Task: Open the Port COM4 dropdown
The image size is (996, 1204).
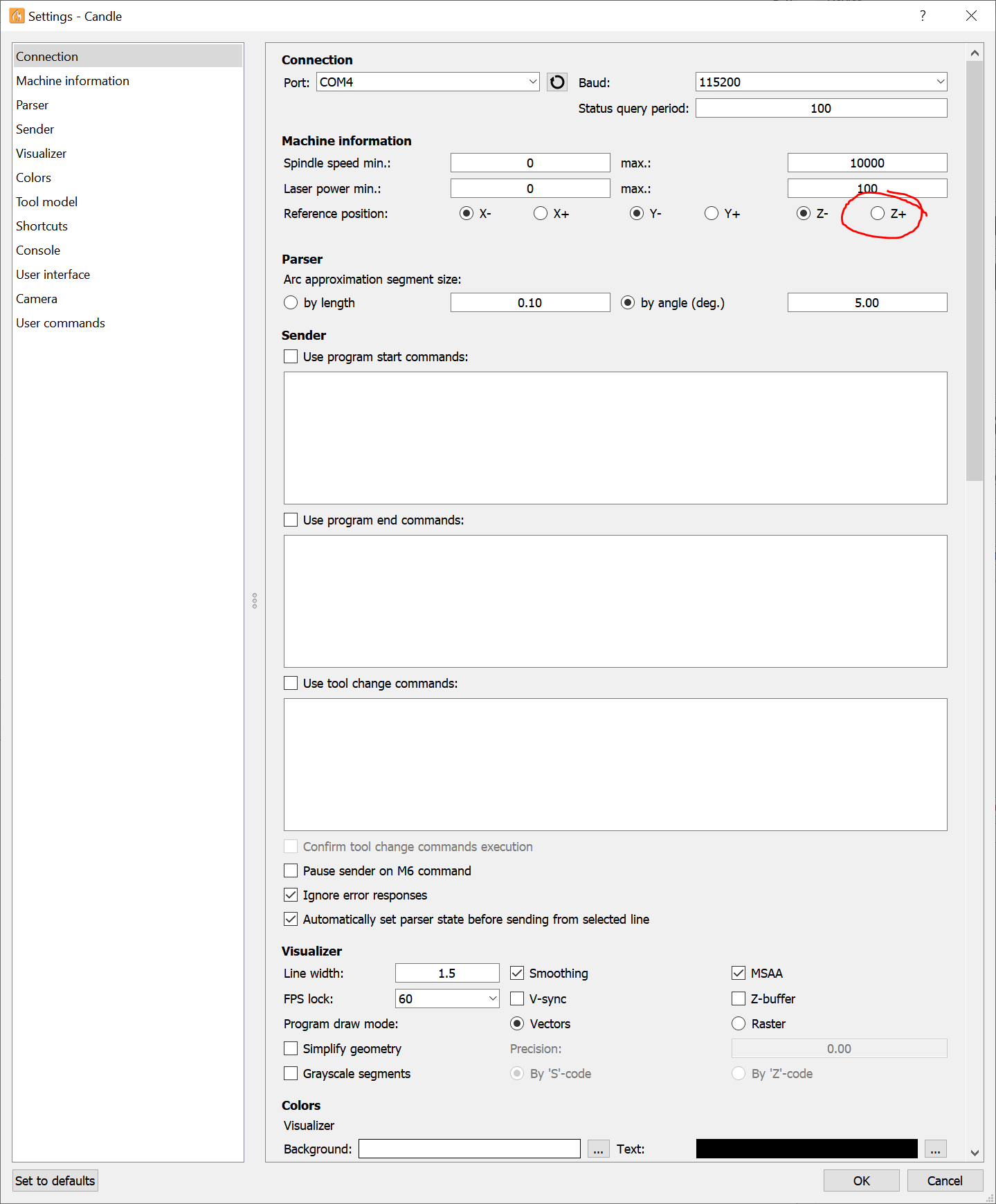Action: tap(428, 82)
